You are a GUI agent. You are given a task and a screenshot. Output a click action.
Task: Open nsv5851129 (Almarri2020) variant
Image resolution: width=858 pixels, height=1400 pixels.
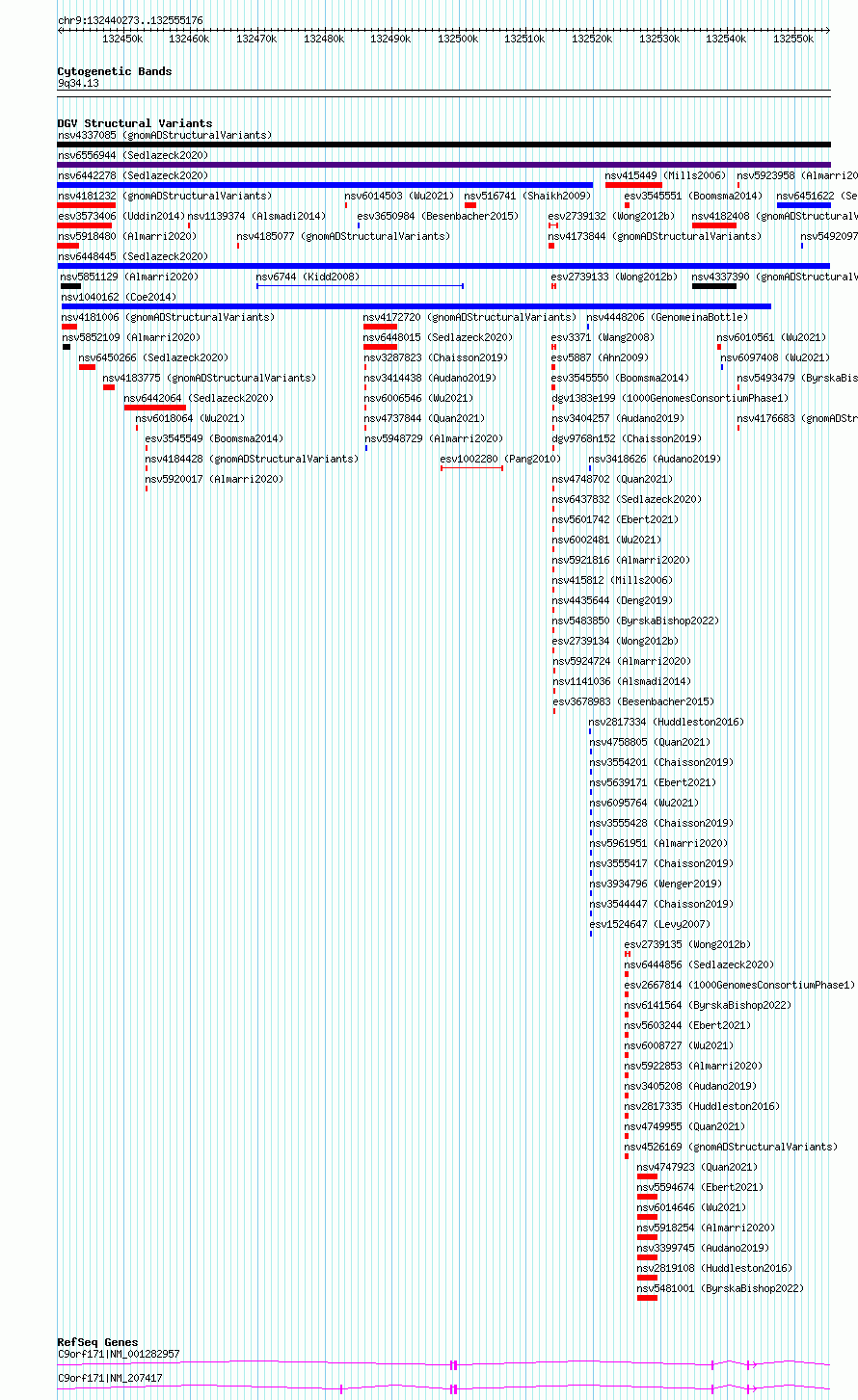[129, 277]
